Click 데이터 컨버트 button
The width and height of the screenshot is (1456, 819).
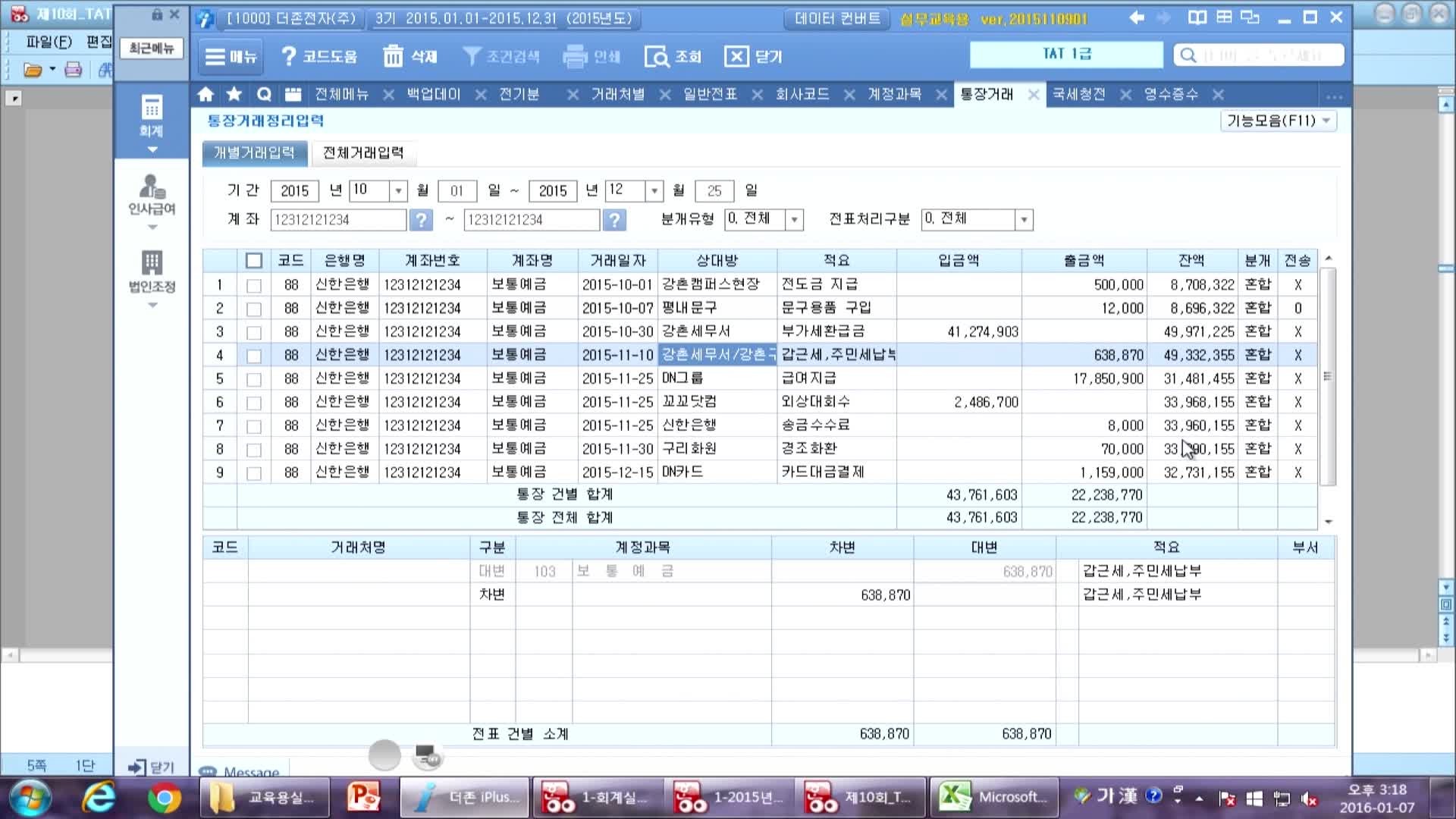(x=838, y=18)
